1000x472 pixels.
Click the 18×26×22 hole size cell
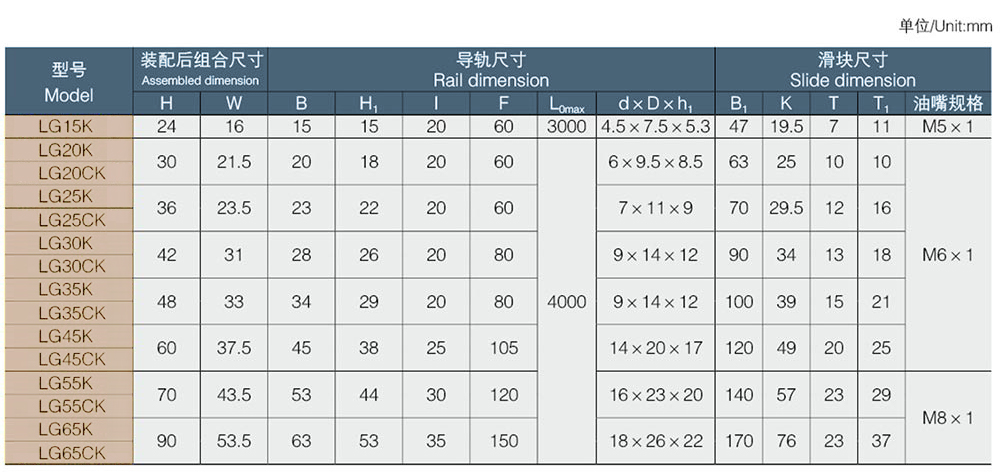coord(654,441)
